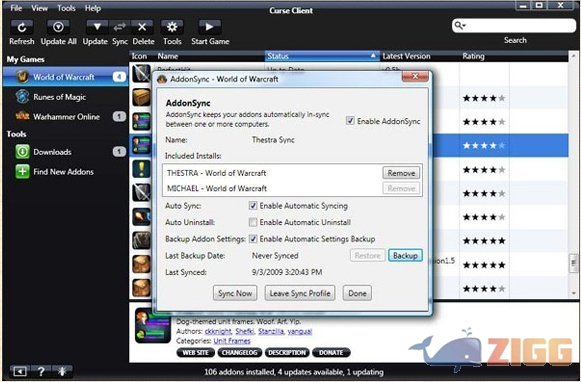Sort by Latest Version column header
The height and width of the screenshot is (382, 581).
tap(419, 56)
